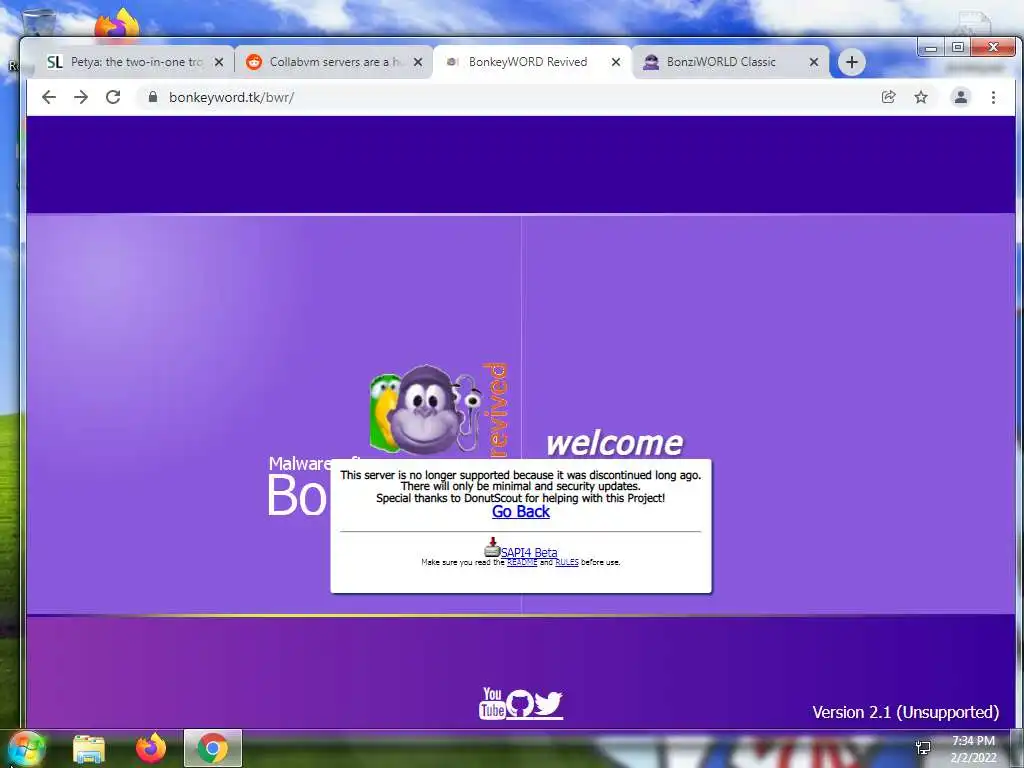Maximize the Chrome window
Screen dimensions: 1024x768
[958, 48]
